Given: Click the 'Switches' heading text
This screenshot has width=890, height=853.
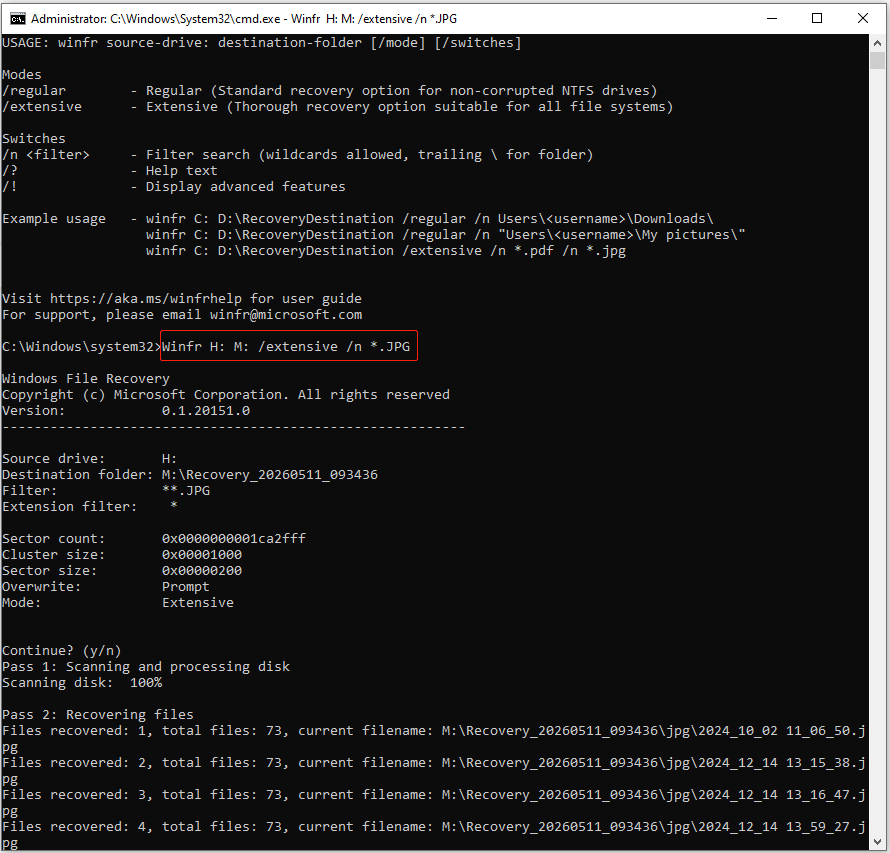Looking at the screenshot, I should [33, 138].
